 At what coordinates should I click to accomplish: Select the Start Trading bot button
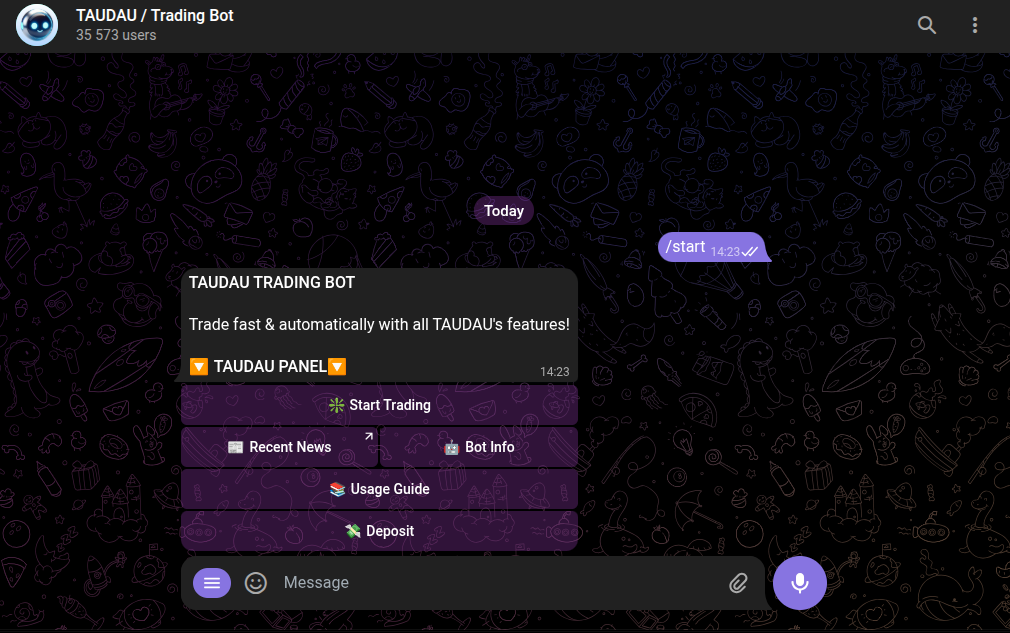(x=379, y=405)
